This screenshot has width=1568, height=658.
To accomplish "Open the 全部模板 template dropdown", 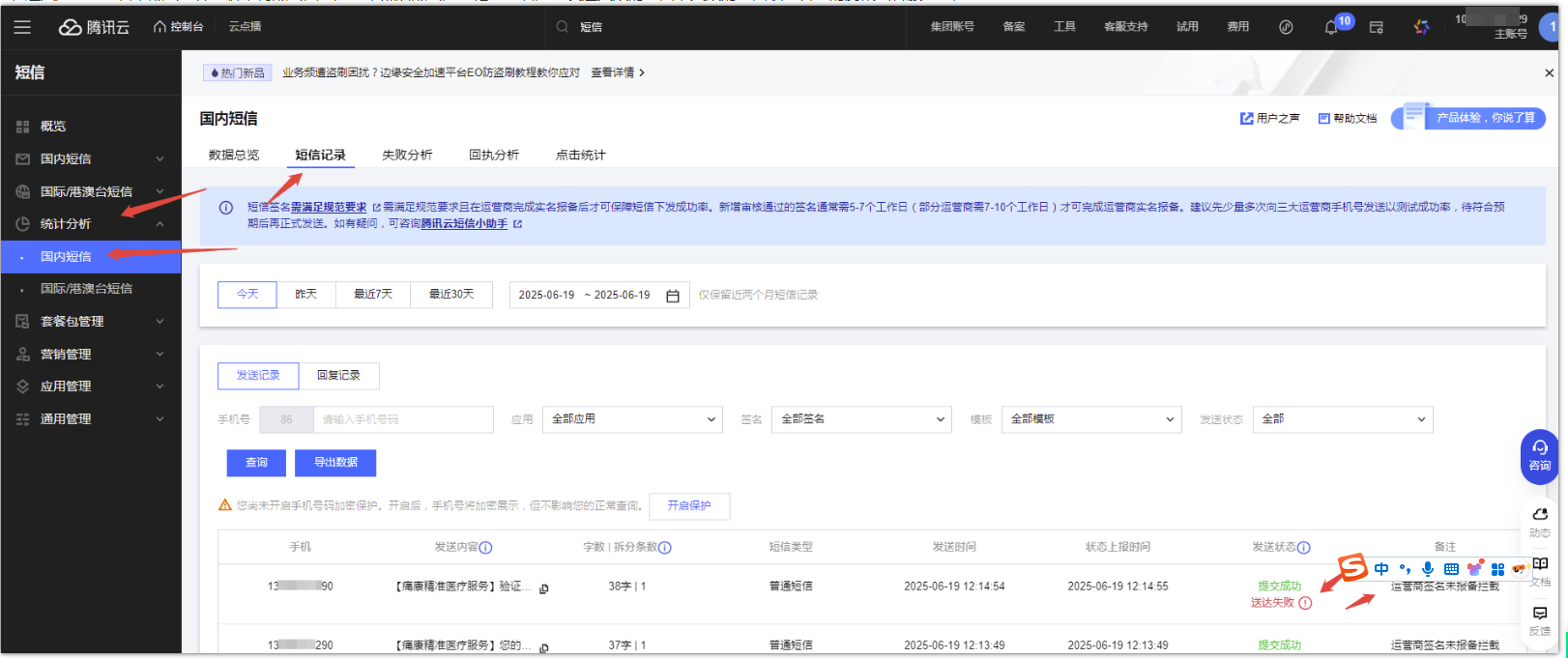I will tap(1090, 419).
